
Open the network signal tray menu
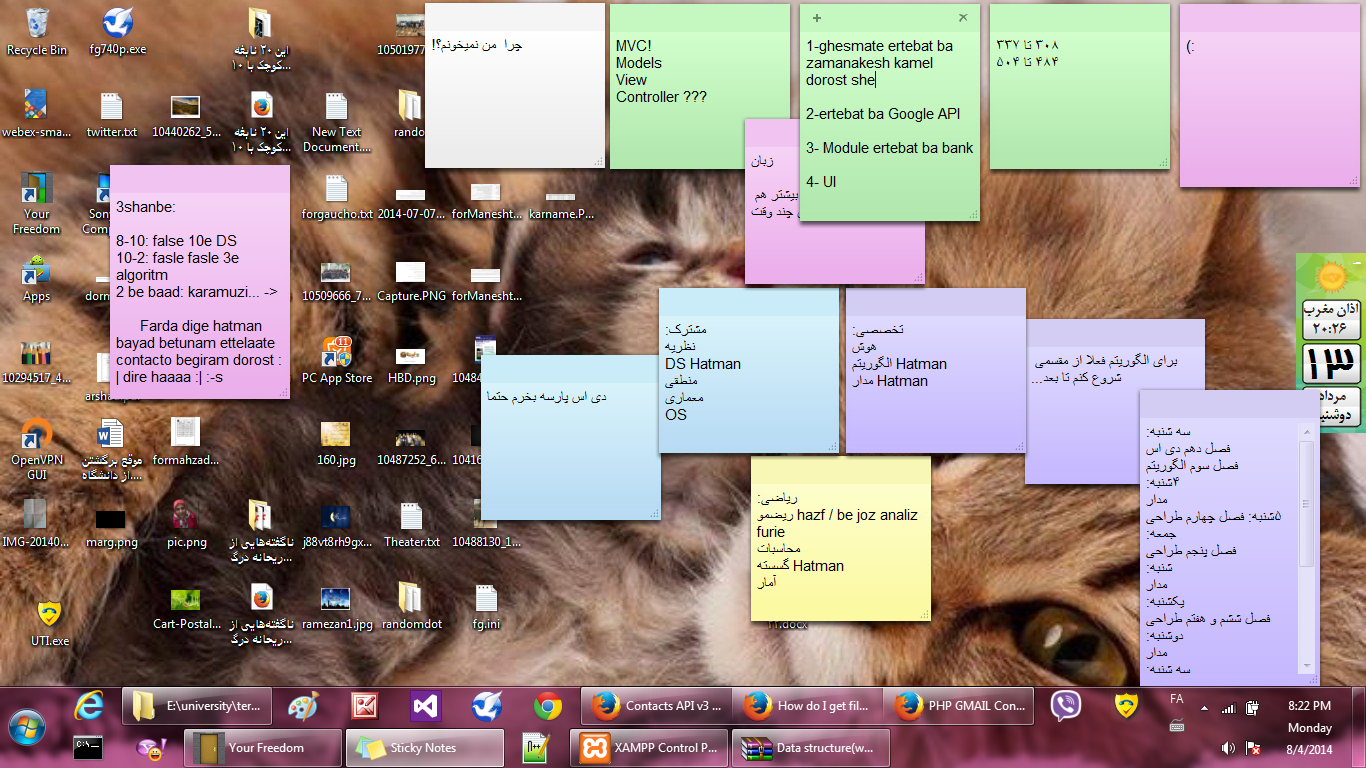(1228, 708)
